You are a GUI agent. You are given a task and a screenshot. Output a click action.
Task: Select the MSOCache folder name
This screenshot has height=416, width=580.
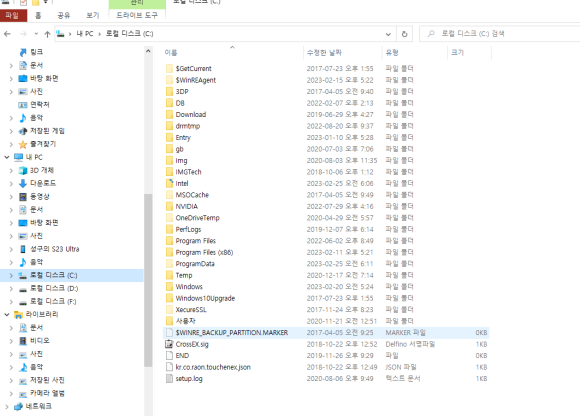192,195
